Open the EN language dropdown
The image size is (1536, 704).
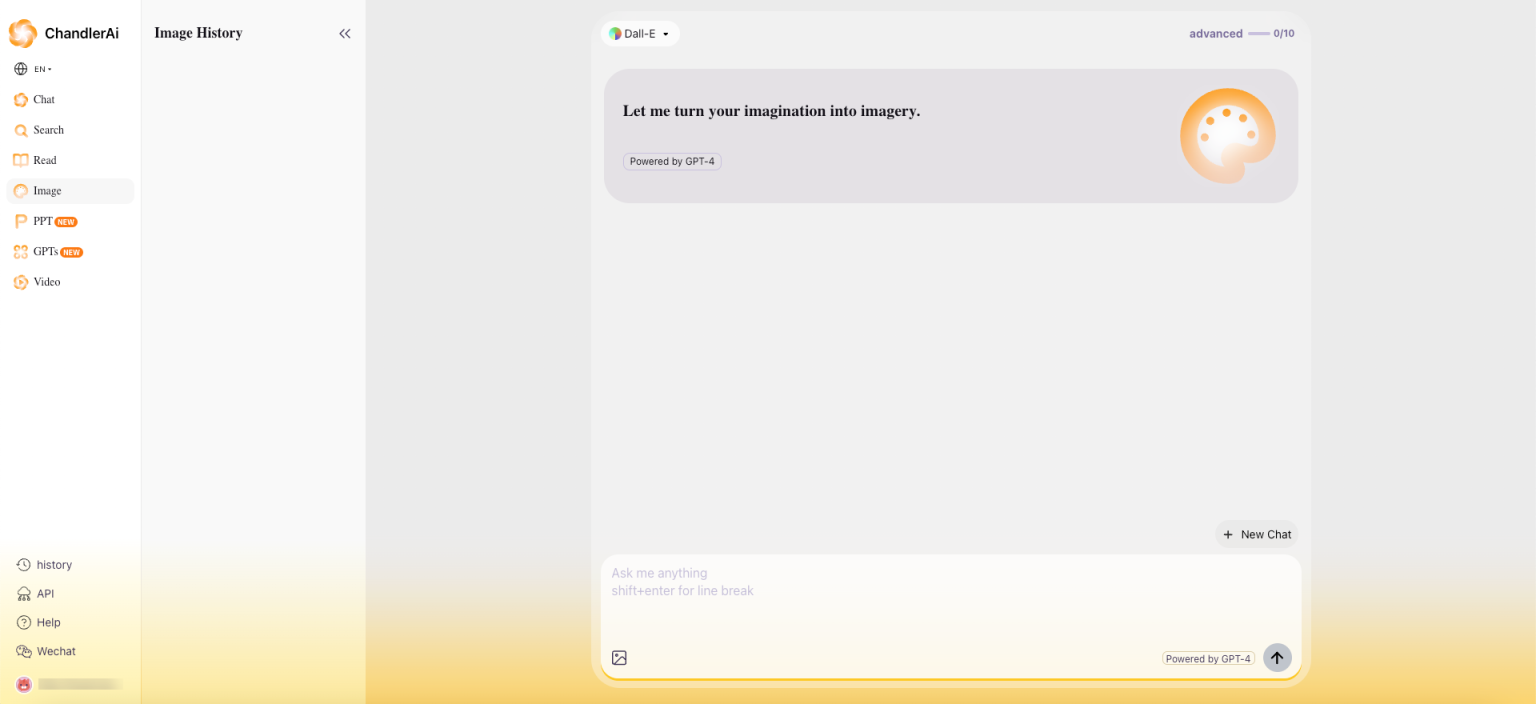(33, 69)
